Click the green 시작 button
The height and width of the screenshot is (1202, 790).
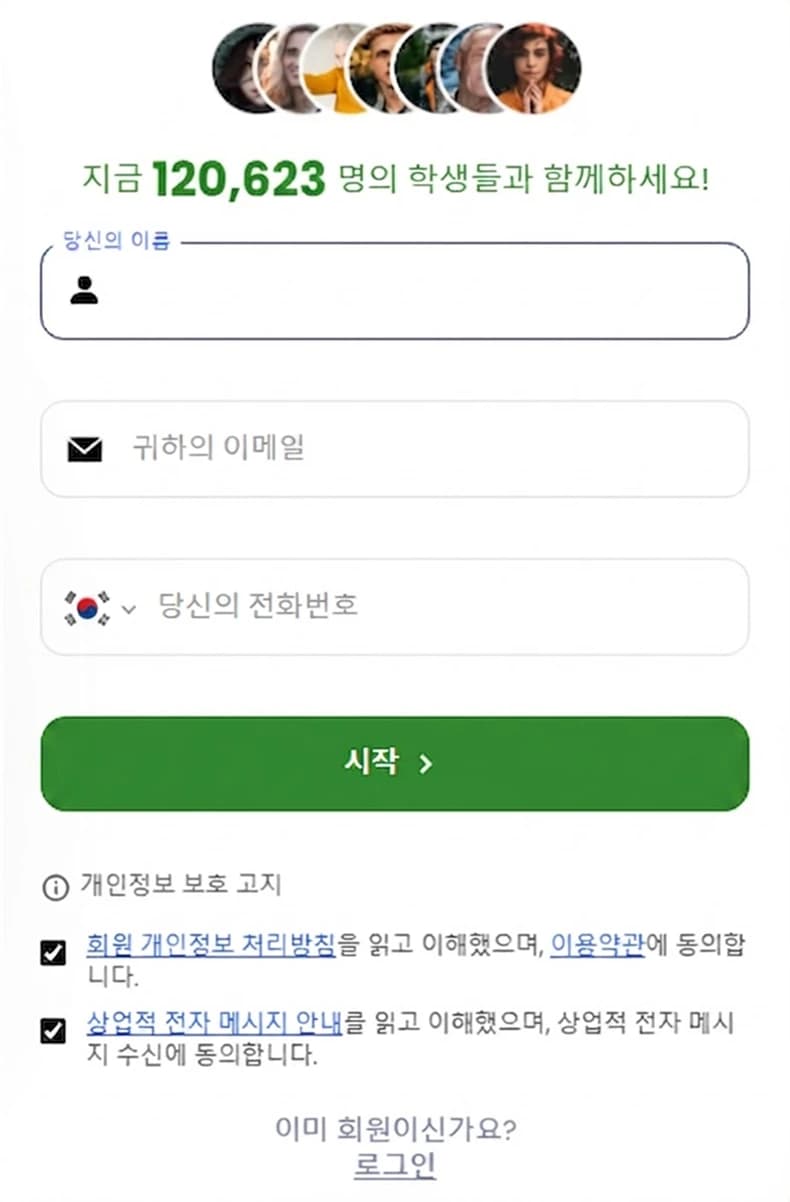pyautogui.click(x=395, y=764)
